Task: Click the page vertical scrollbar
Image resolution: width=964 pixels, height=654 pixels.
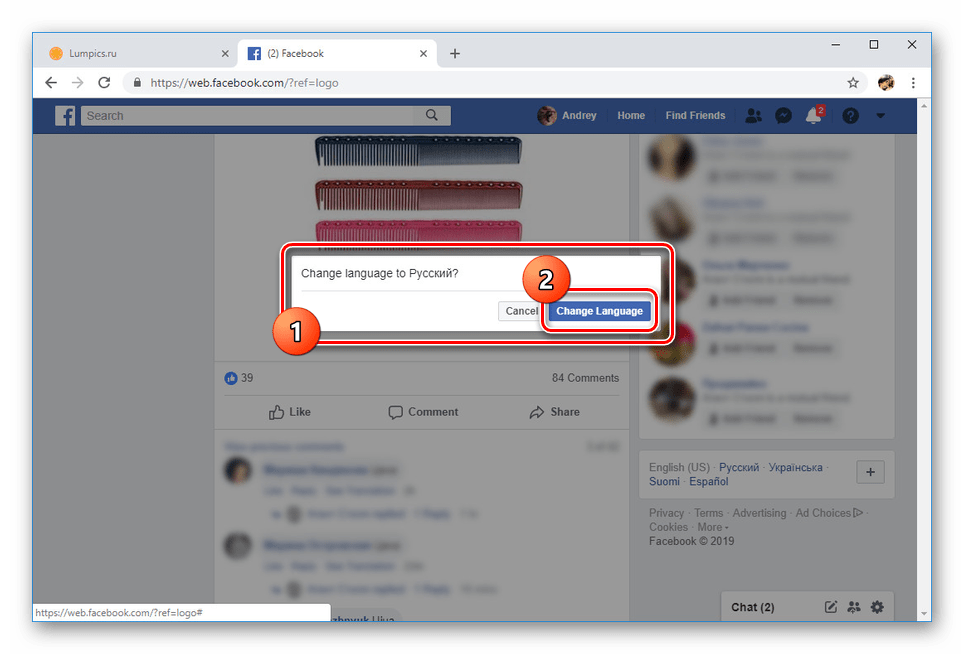Action: (x=923, y=360)
